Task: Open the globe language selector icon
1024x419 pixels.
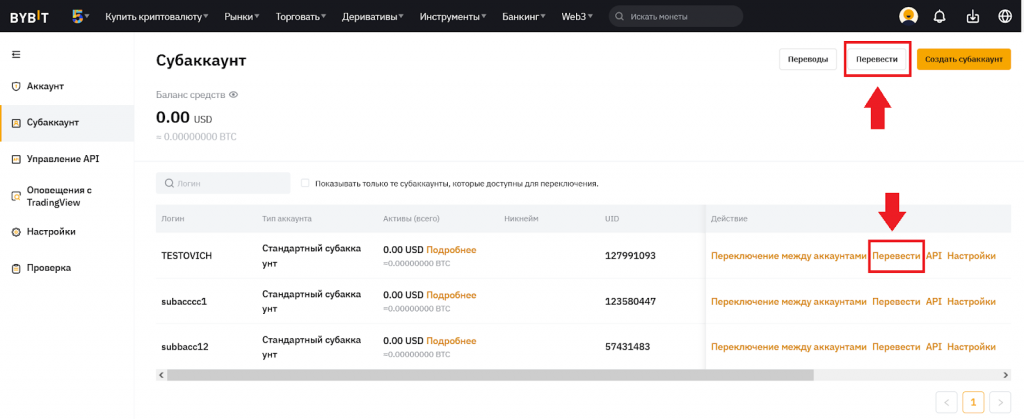Action: click(1004, 17)
